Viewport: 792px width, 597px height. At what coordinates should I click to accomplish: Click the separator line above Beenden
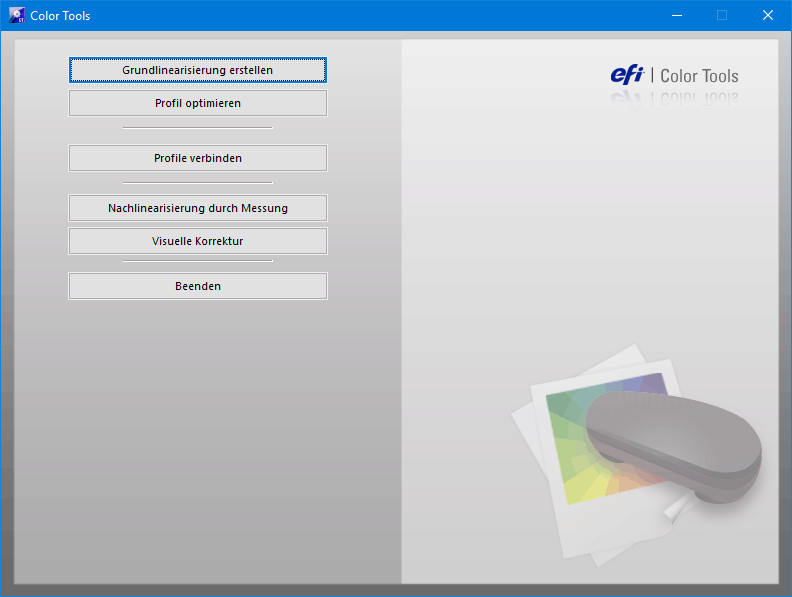click(197, 261)
